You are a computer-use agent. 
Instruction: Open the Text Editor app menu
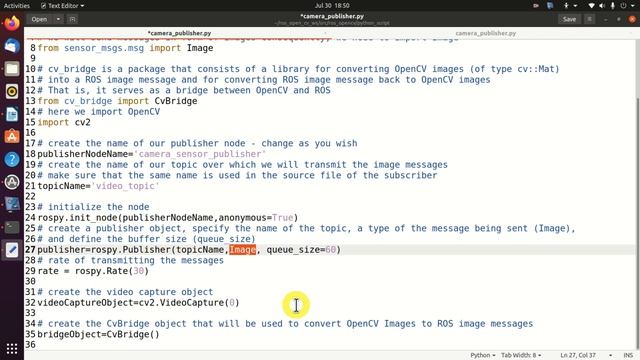tap(62, 6)
